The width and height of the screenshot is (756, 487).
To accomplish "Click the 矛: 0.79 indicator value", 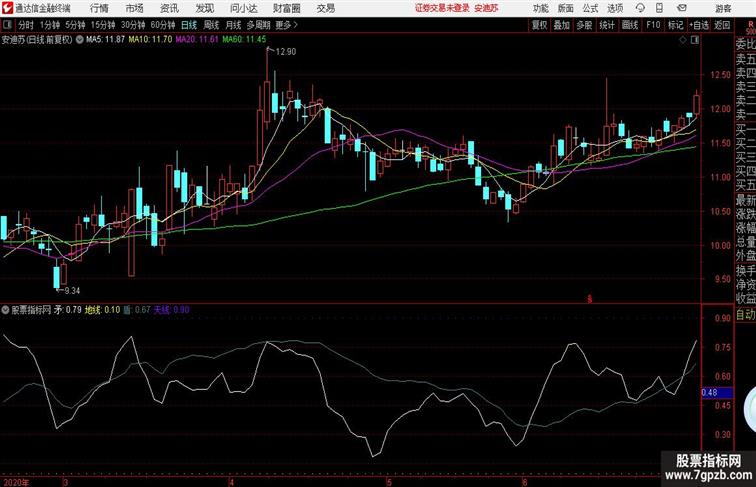I will tap(68, 310).
